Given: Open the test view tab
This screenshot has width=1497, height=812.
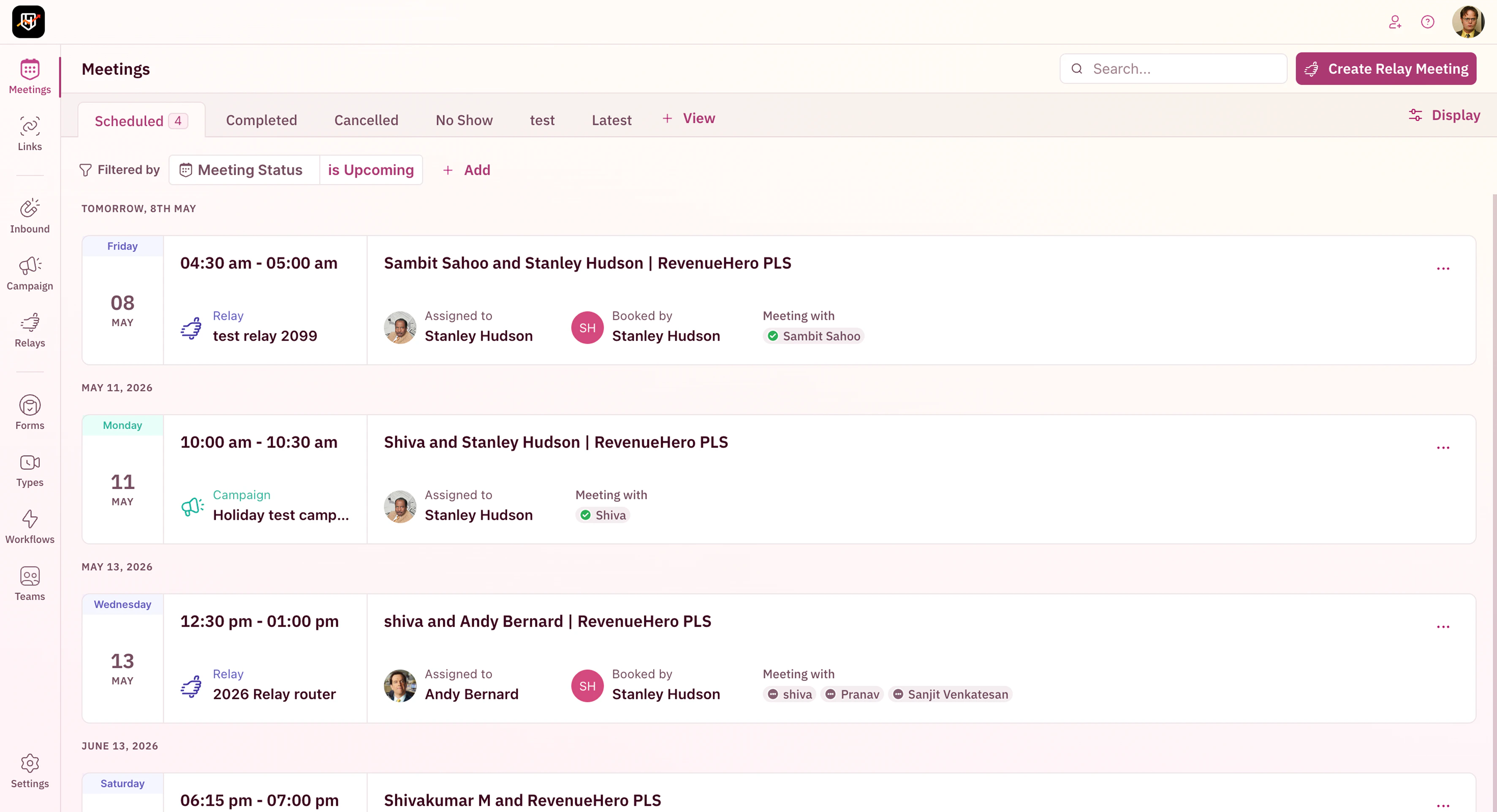Looking at the screenshot, I should tap(542, 120).
